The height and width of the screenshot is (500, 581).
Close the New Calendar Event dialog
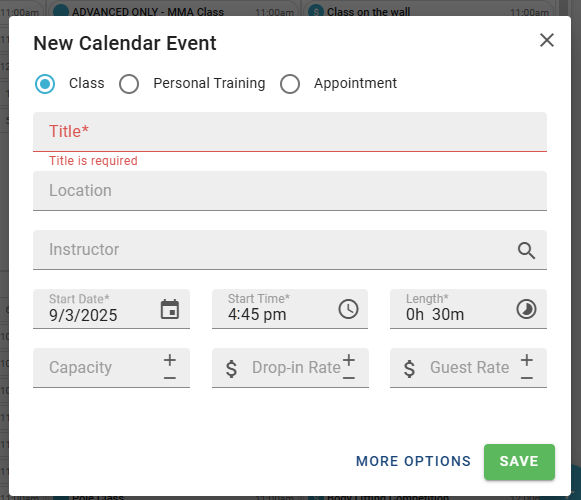click(547, 40)
